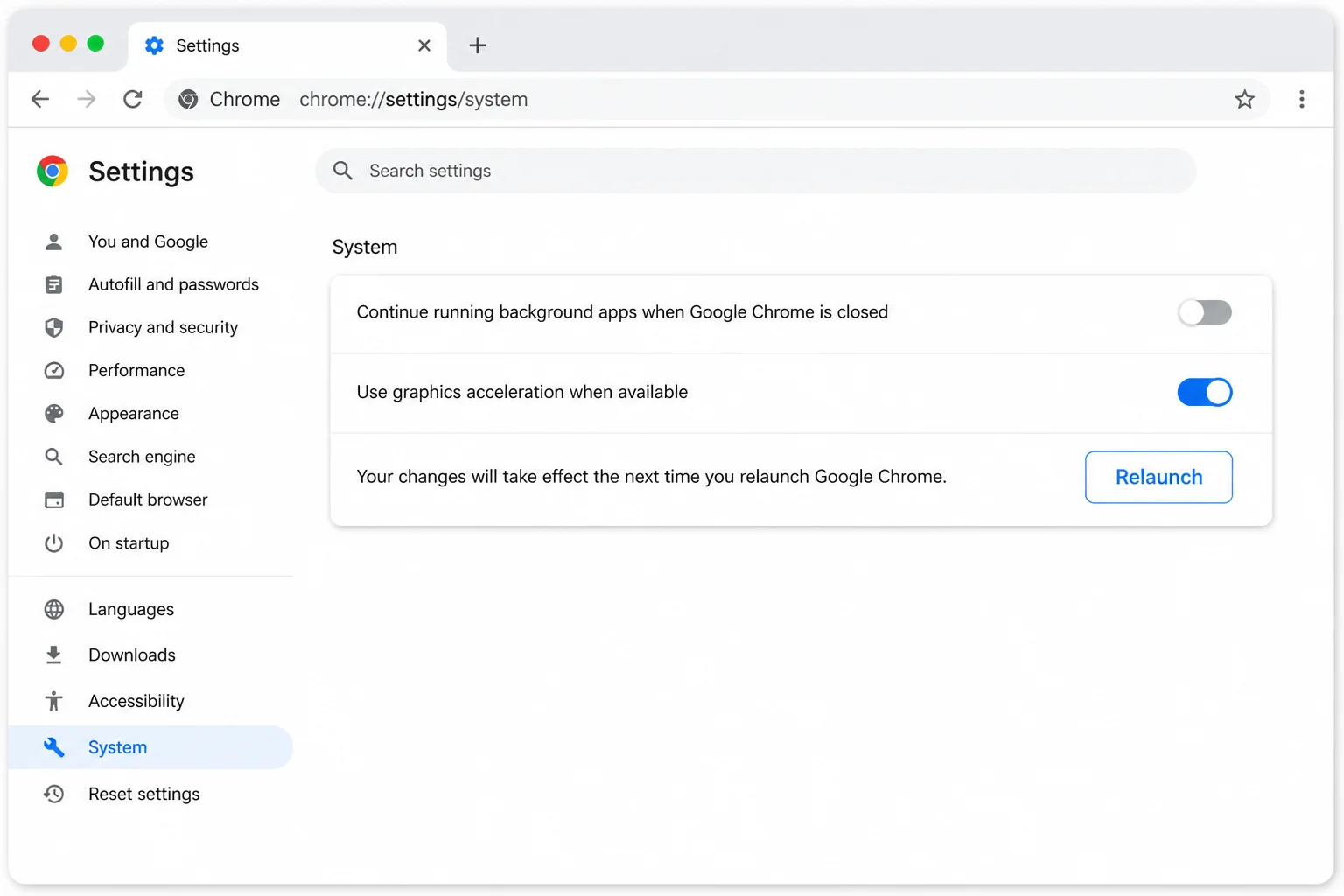Open Default browser settings

tap(150, 500)
